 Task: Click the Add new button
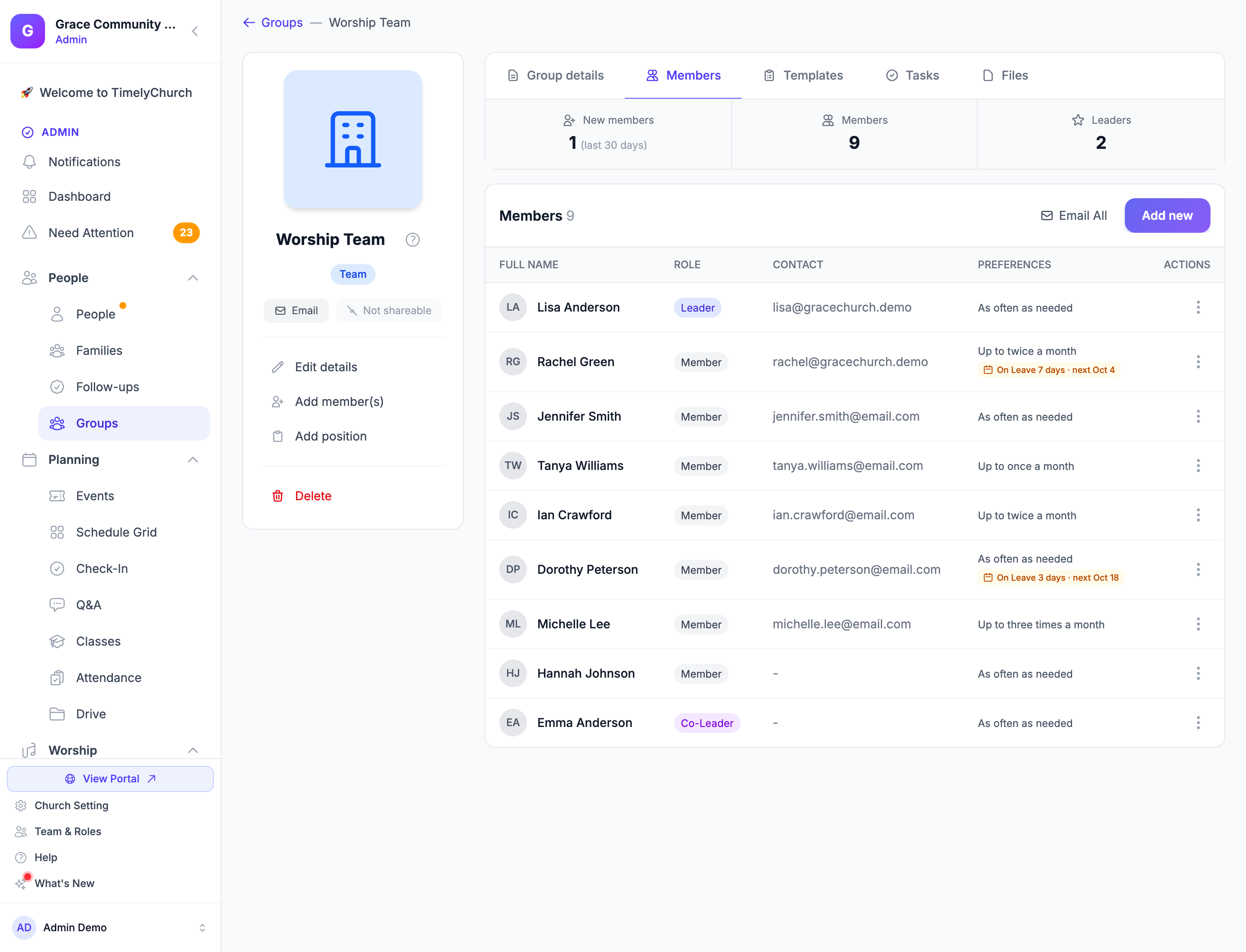click(x=1167, y=215)
